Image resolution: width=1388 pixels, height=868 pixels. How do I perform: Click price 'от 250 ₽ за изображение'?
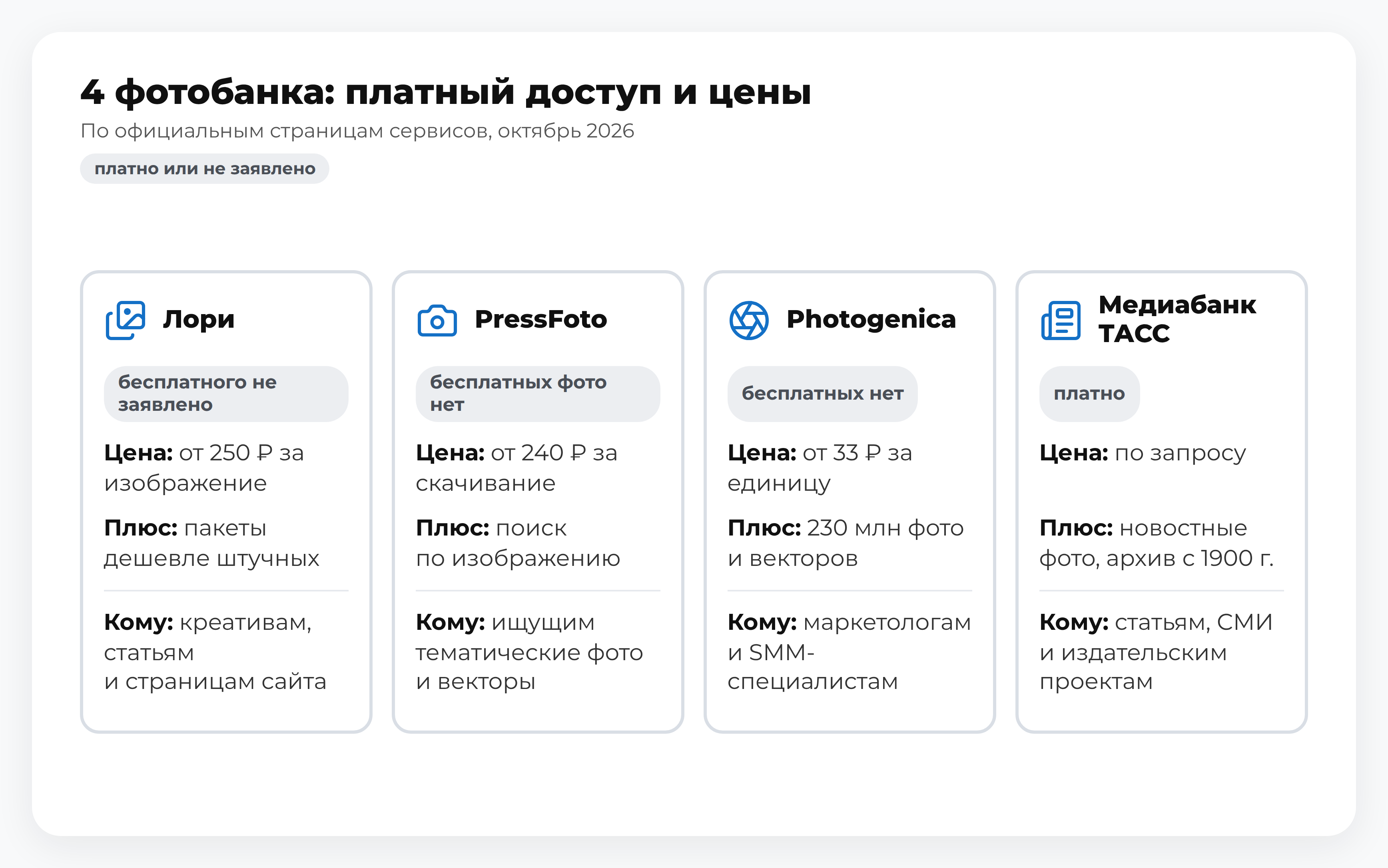click(x=204, y=468)
